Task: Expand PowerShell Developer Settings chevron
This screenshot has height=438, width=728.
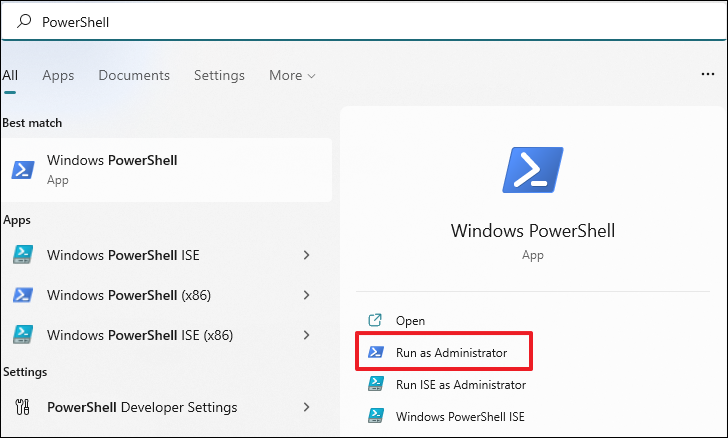Action: pyautogui.click(x=306, y=407)
